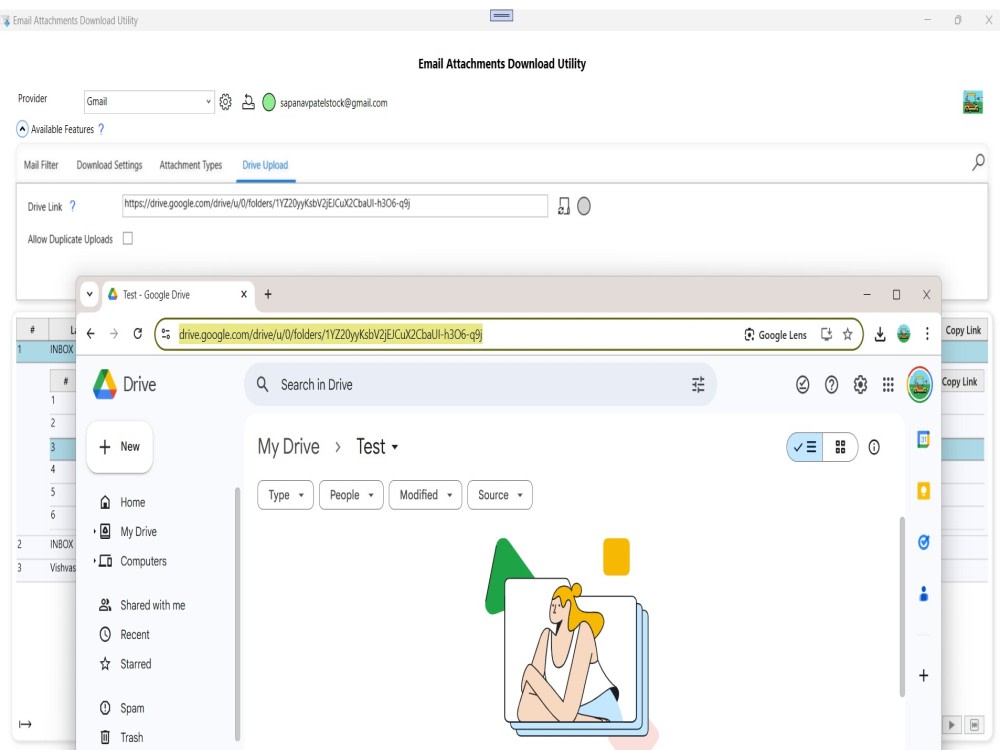This screenshot has width=1000, height=750.
Task: Click the New button in Drive
Action: coord(119,447)
